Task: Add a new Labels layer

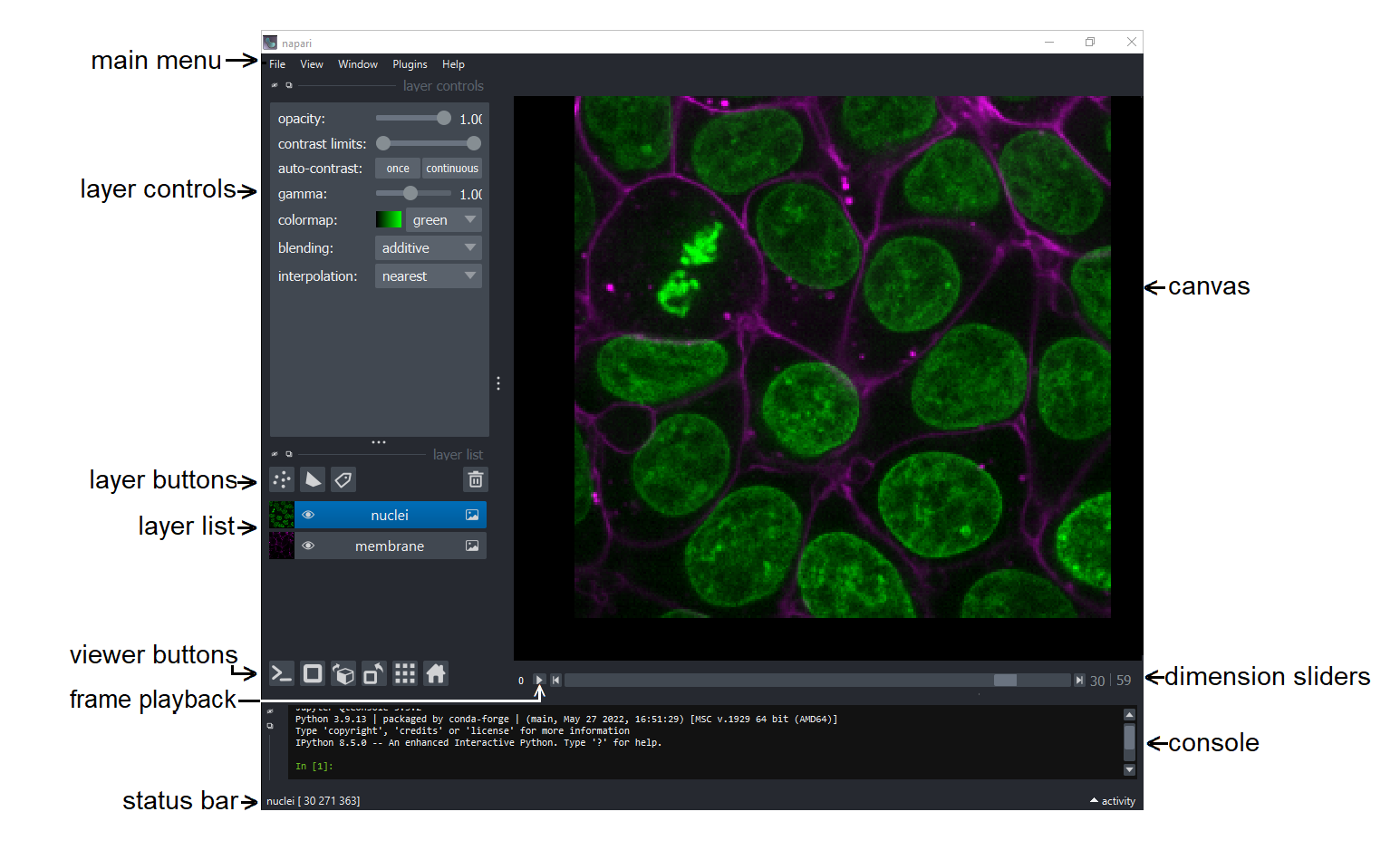Action: (343, 479)
